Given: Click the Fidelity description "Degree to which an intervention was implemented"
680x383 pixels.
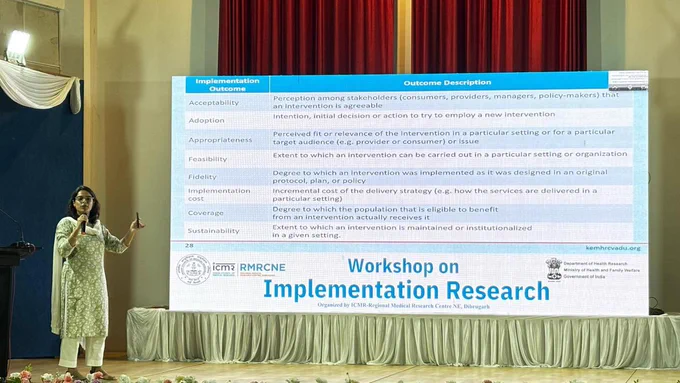Looking at the screenshot, I should 440,176.
